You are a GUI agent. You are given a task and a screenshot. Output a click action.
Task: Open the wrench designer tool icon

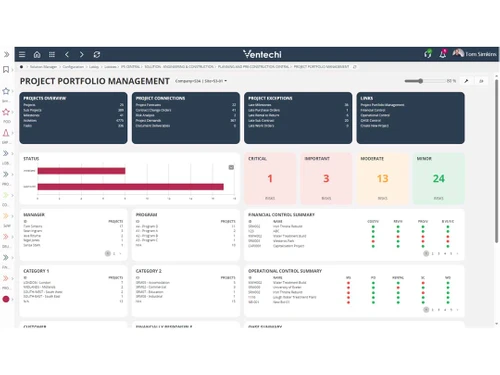[466, 81]
